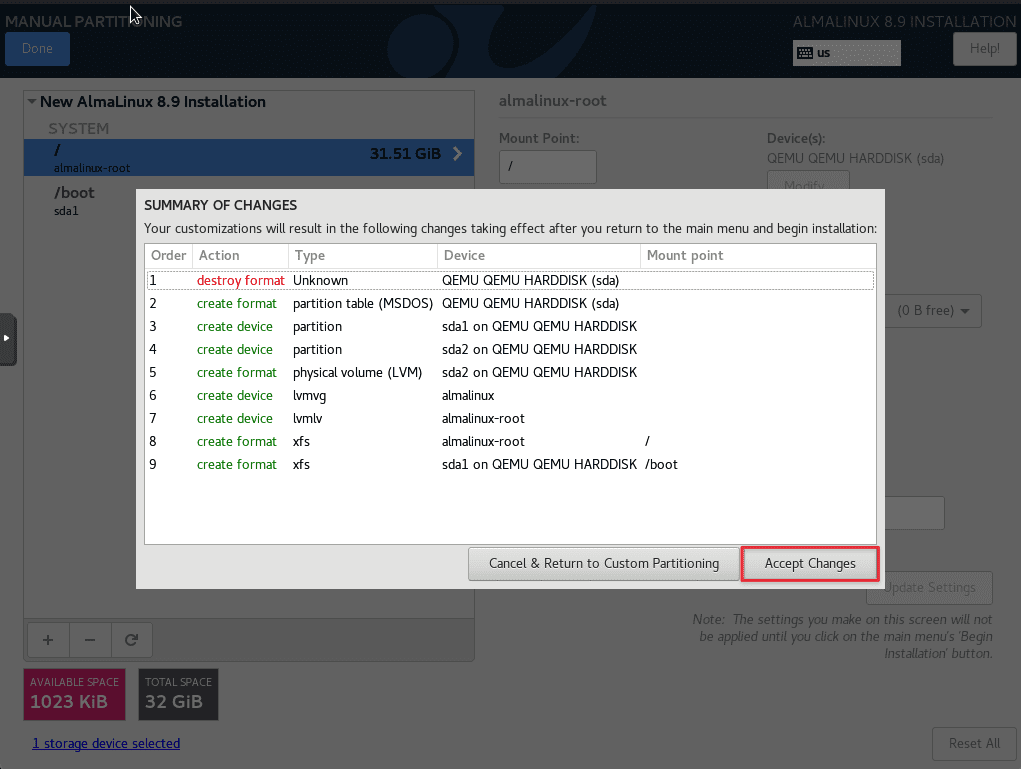Open the Help! button
The image size is (1021, 769).
(984, 49)
